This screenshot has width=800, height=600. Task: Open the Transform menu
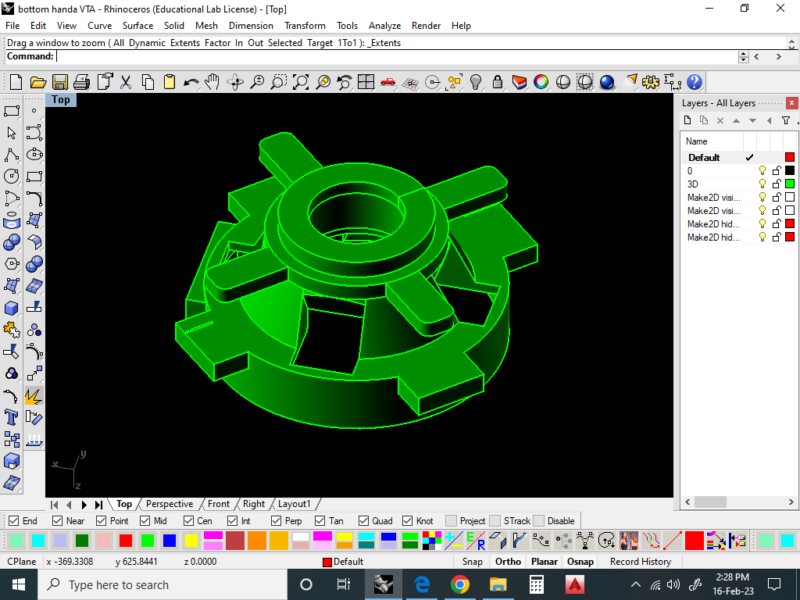[x=305, y=26]
